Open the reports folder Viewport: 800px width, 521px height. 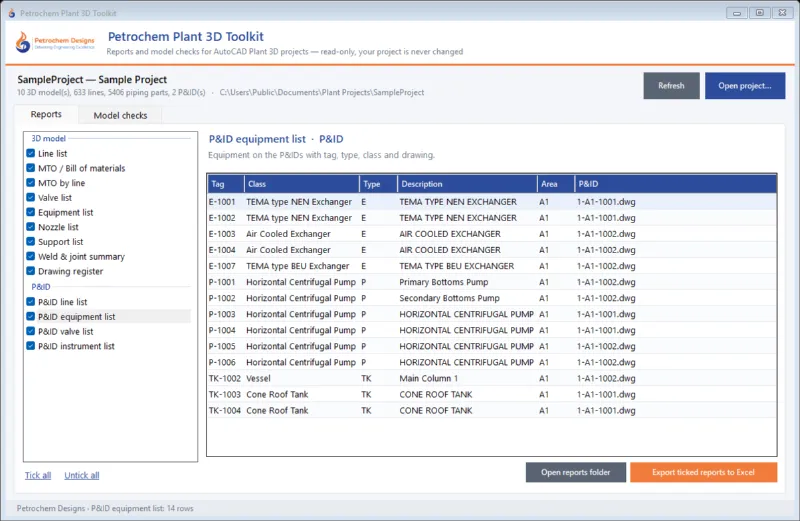point(576,473)
